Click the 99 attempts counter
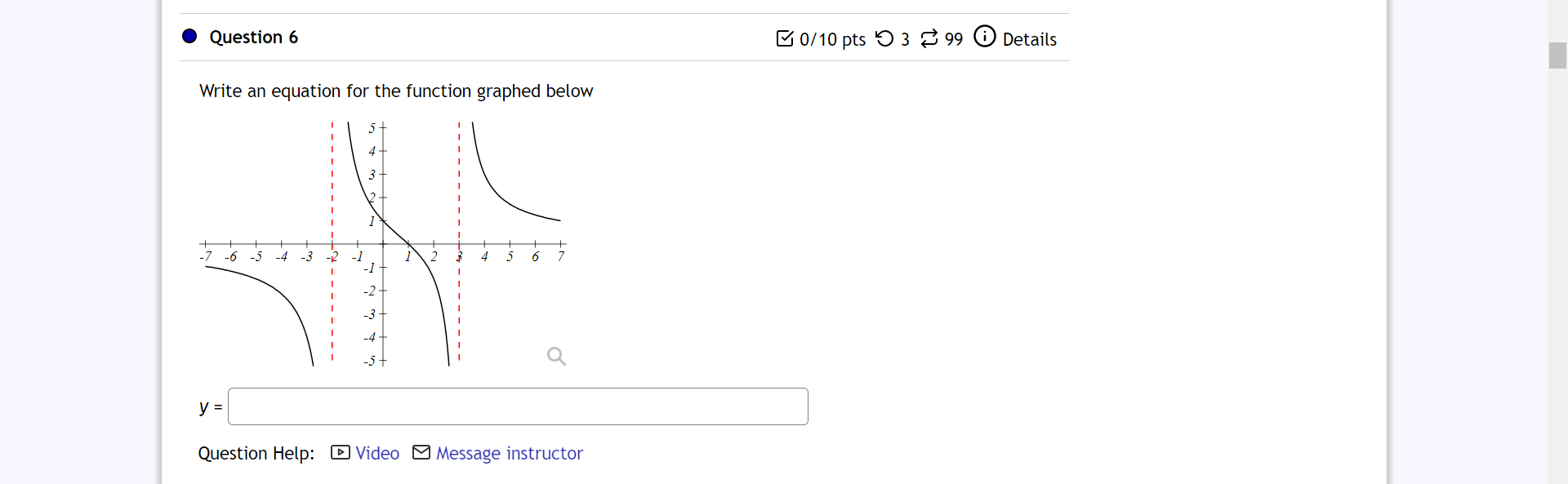 [x=954, y=39]
